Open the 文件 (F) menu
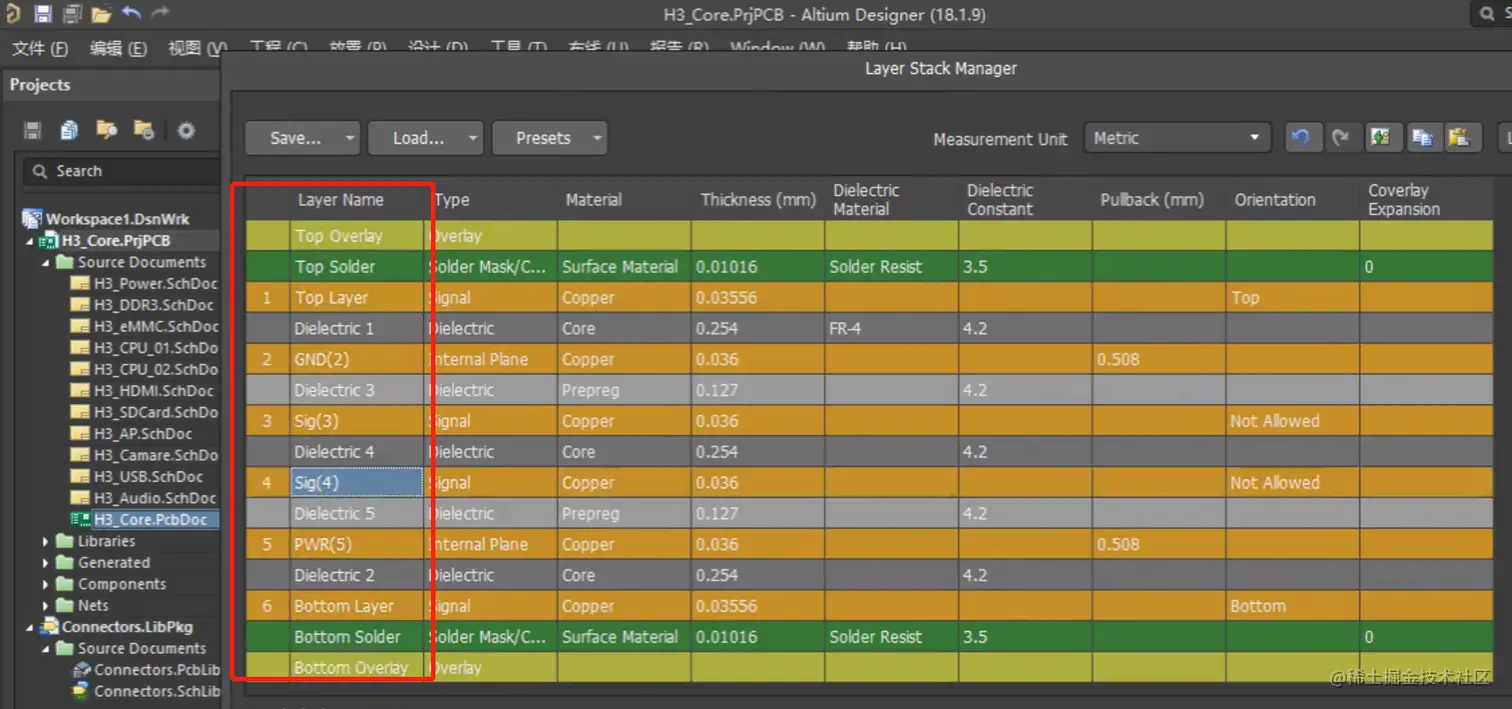 39,48
